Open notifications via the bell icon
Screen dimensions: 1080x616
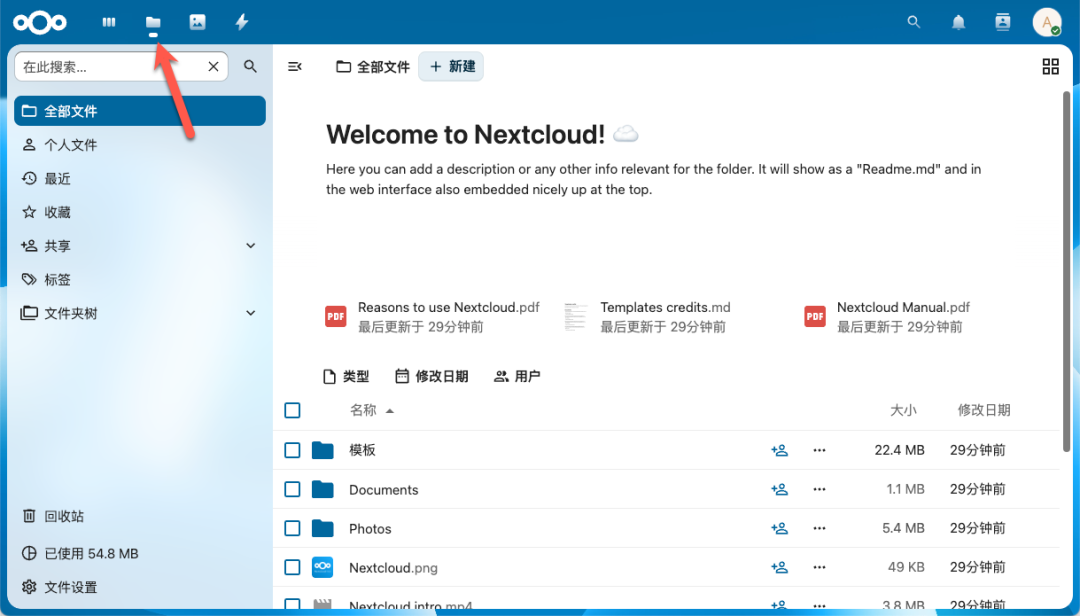(x=958, y=22)
